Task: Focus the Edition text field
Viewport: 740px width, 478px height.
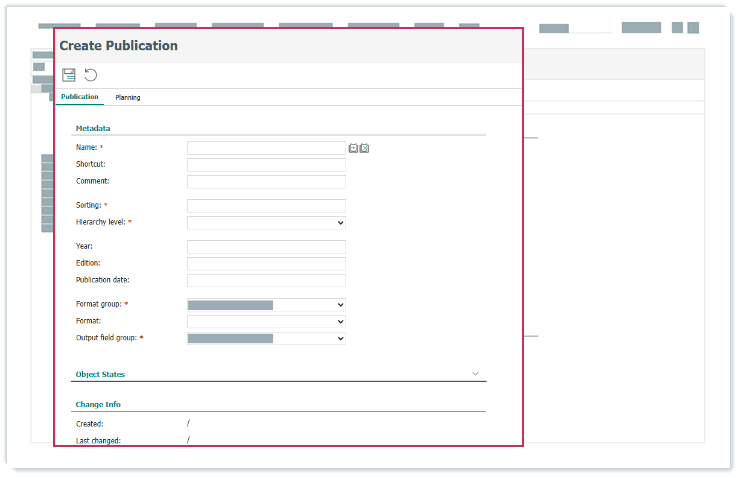Action: (x=266, y=263)
